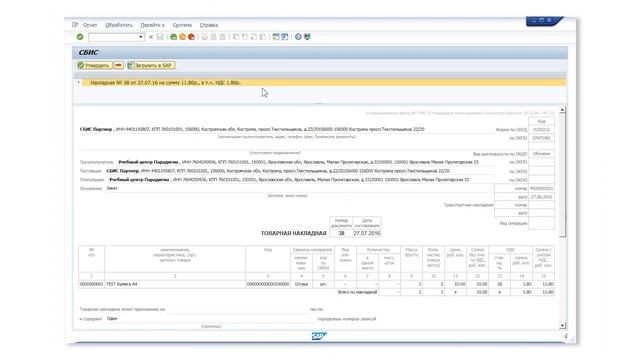The image size is (640, 360).
Task: Click the Next Page icon
Action: [254, 37]
